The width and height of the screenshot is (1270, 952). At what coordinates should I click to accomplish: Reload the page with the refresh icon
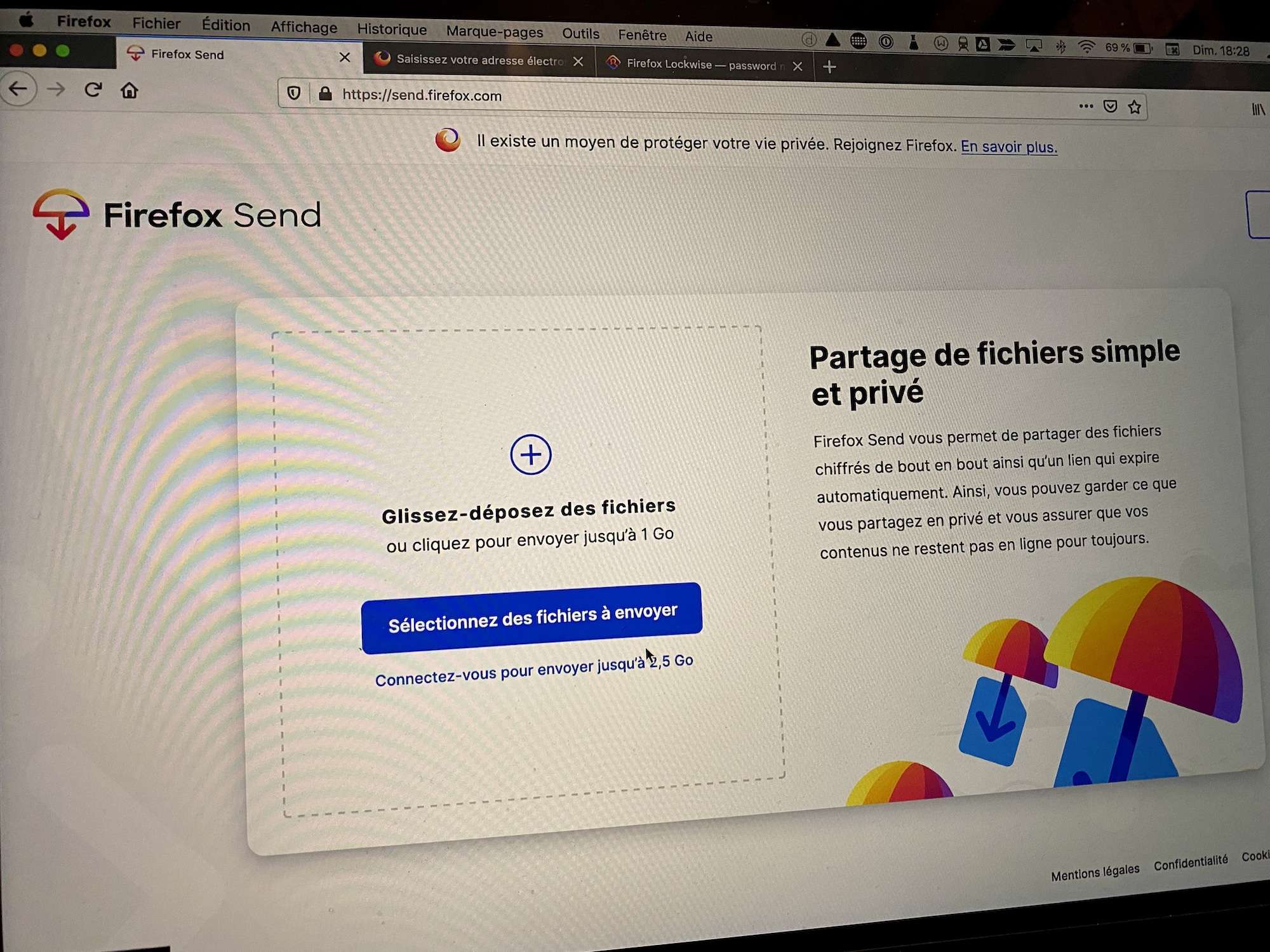pyautogui.click(x=93, y=89)
